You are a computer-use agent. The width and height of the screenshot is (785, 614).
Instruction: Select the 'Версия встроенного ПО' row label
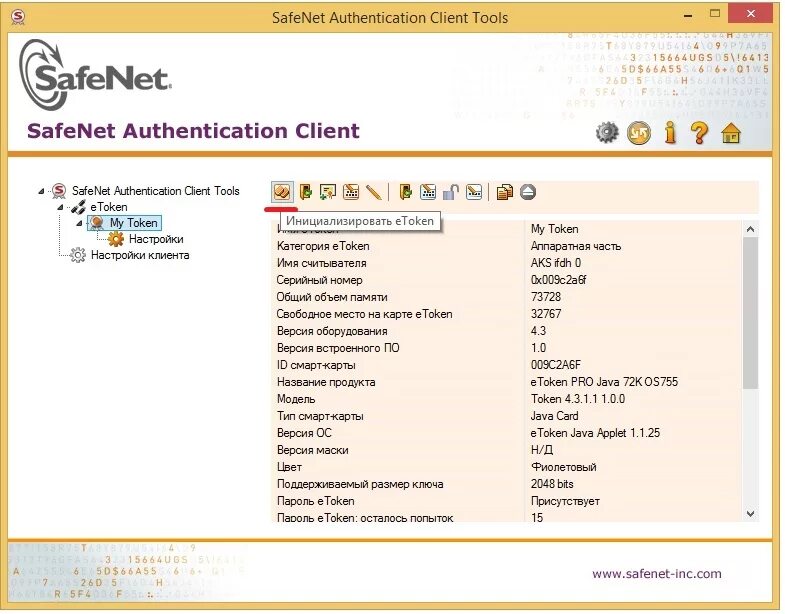(x=338, y=348)
